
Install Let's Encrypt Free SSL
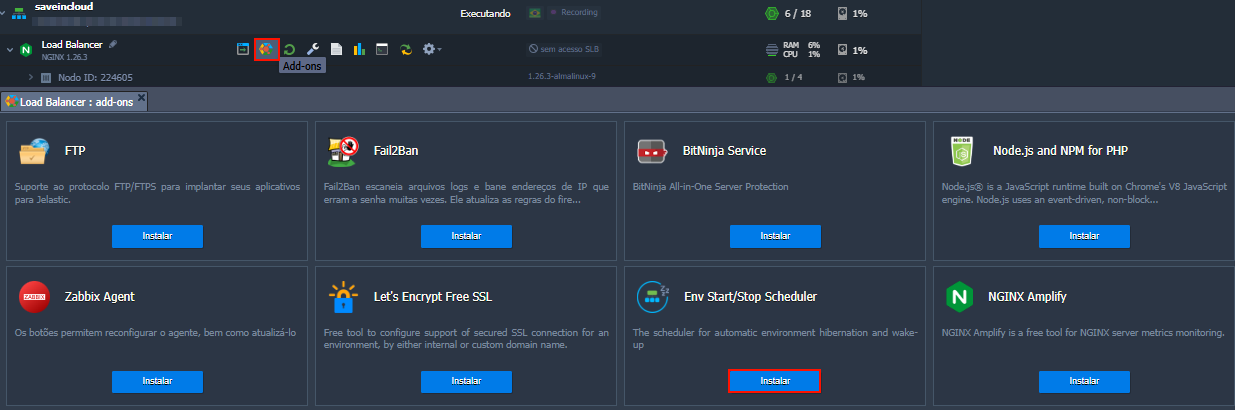pos(466,381)
